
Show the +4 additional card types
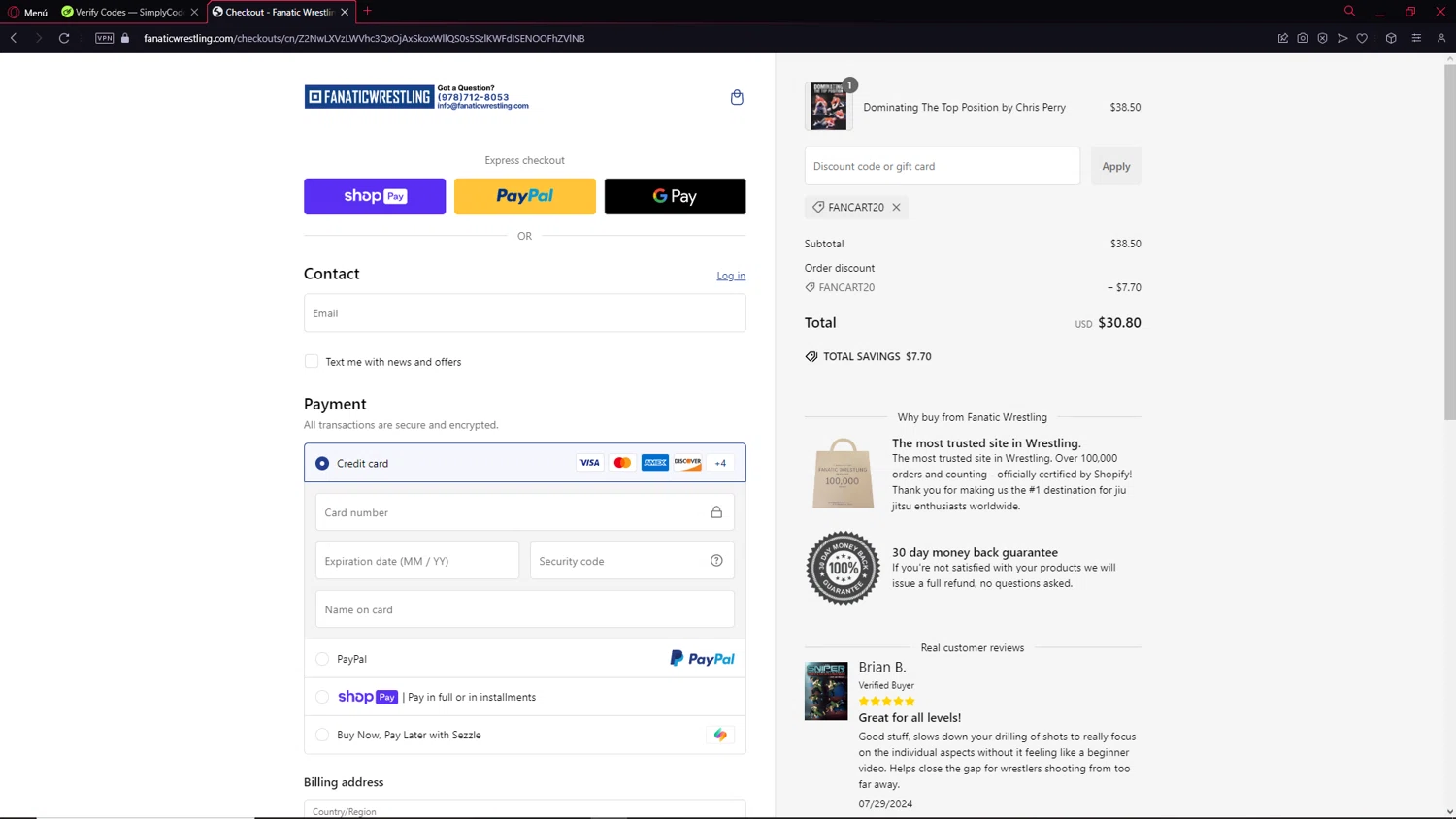720,463
